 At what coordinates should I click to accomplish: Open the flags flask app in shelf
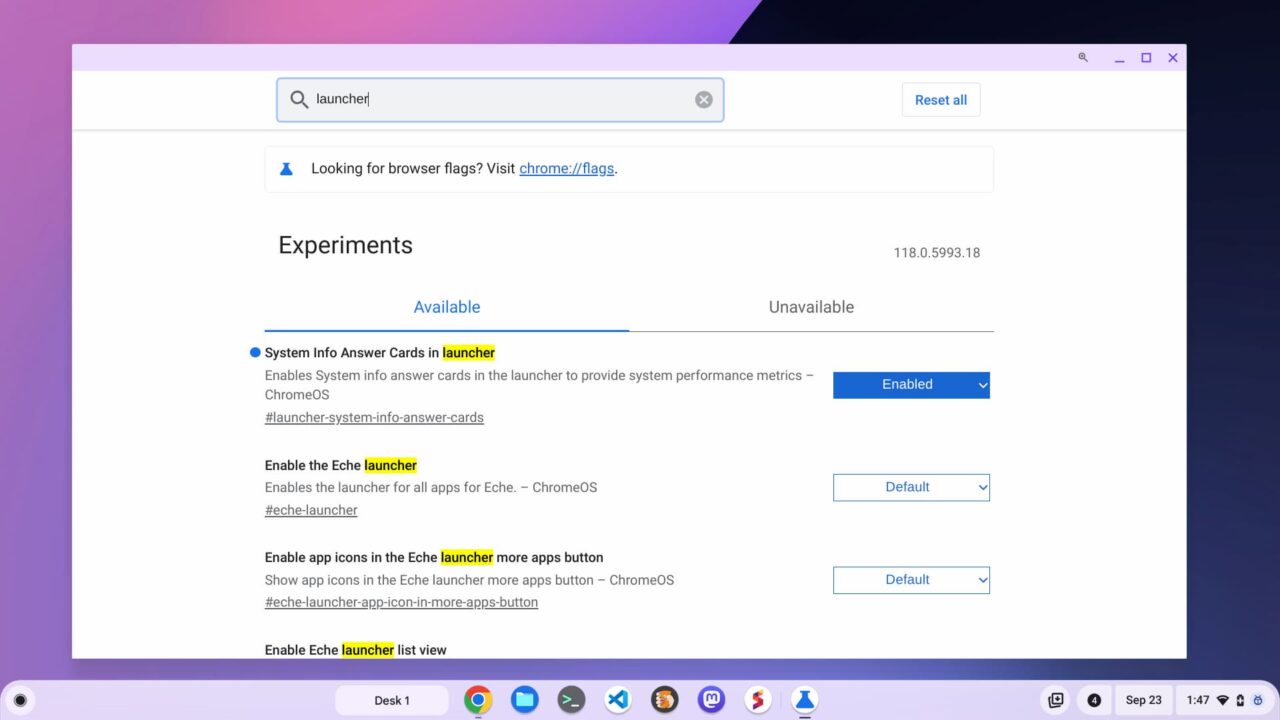tap(804, 700)
